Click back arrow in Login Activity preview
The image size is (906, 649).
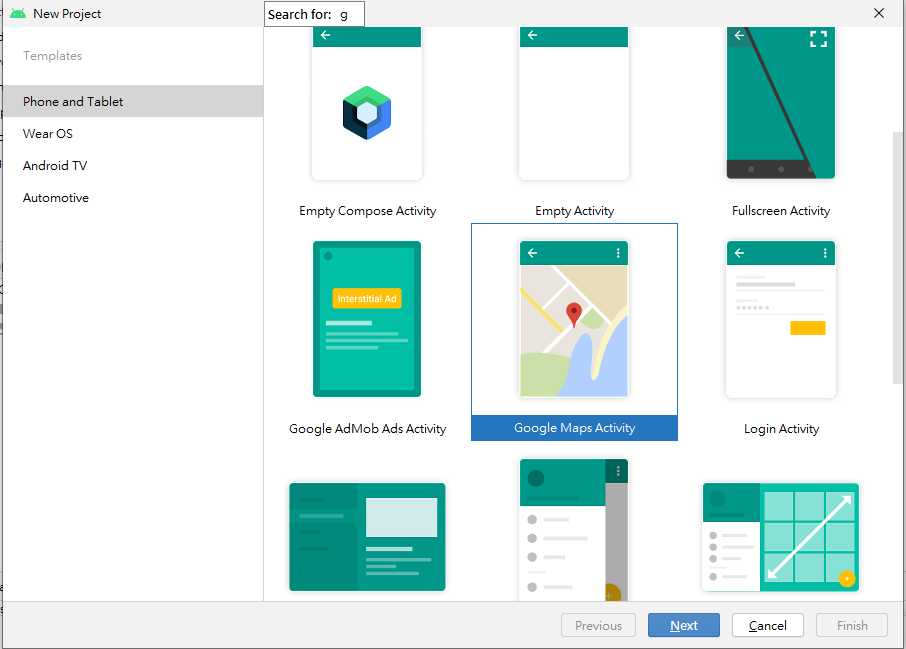(x=740, y=253)
